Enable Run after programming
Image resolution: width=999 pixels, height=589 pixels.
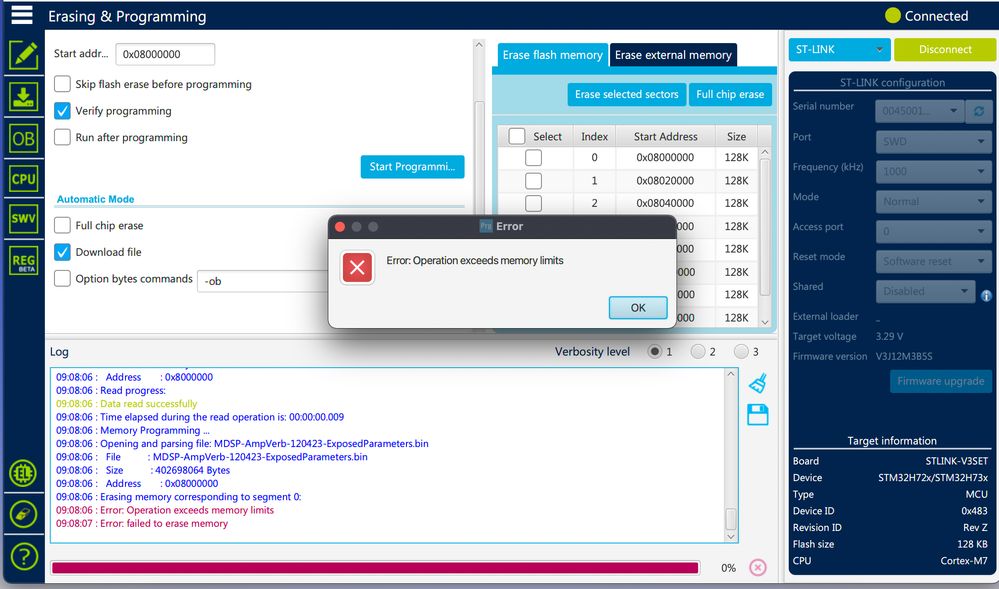click(x=62, y=137)
